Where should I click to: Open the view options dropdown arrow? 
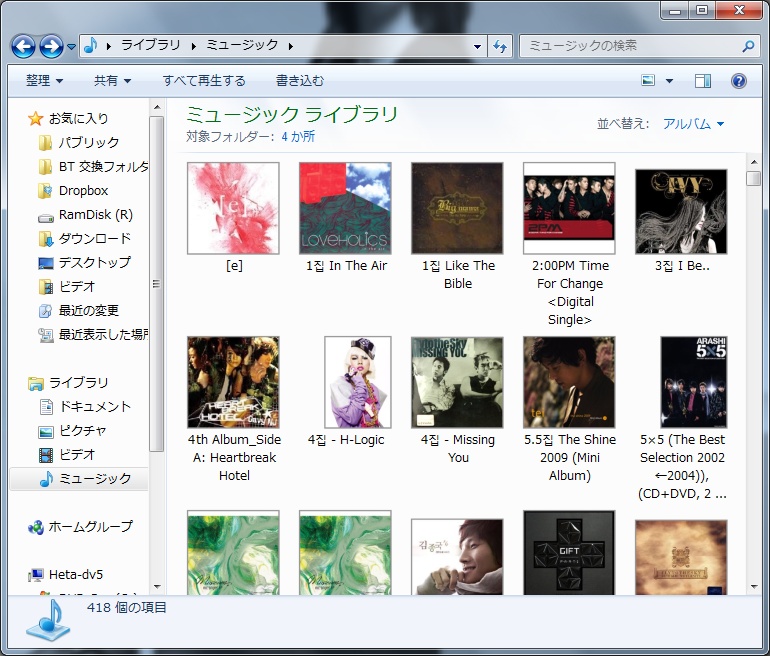[669, 81]
